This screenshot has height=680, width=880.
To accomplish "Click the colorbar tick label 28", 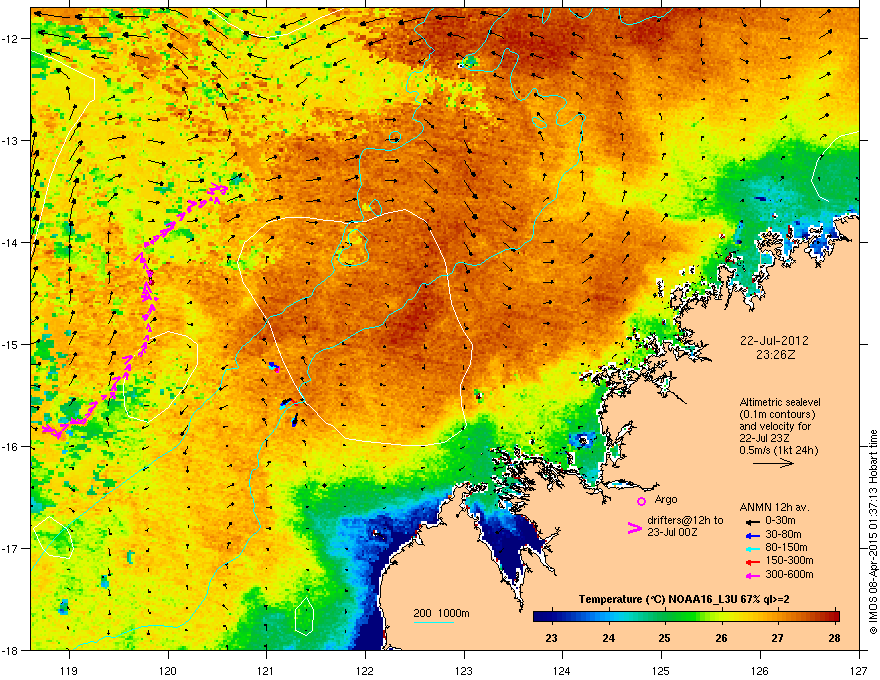I will pyautogui.click(x=835, y=638).
